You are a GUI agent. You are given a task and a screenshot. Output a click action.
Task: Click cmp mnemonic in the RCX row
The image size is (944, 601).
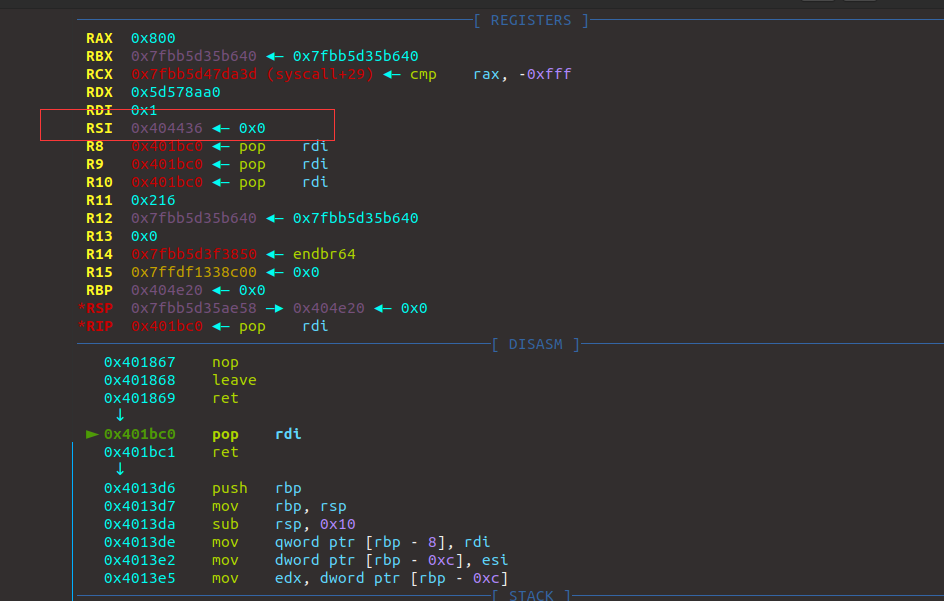(423, 74)
